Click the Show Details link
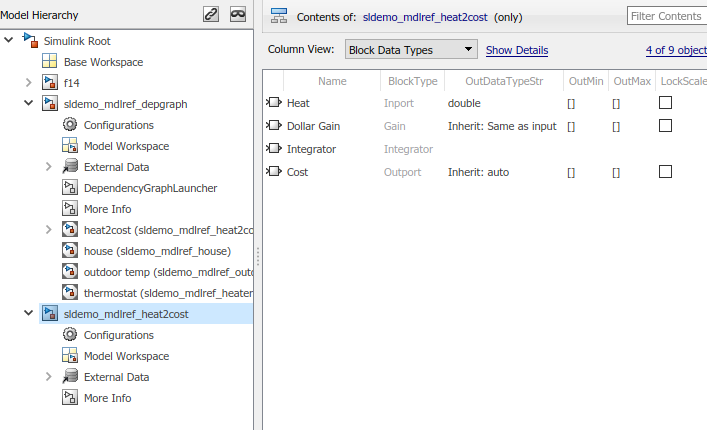The image size is (707, 430). coord(517,50)
